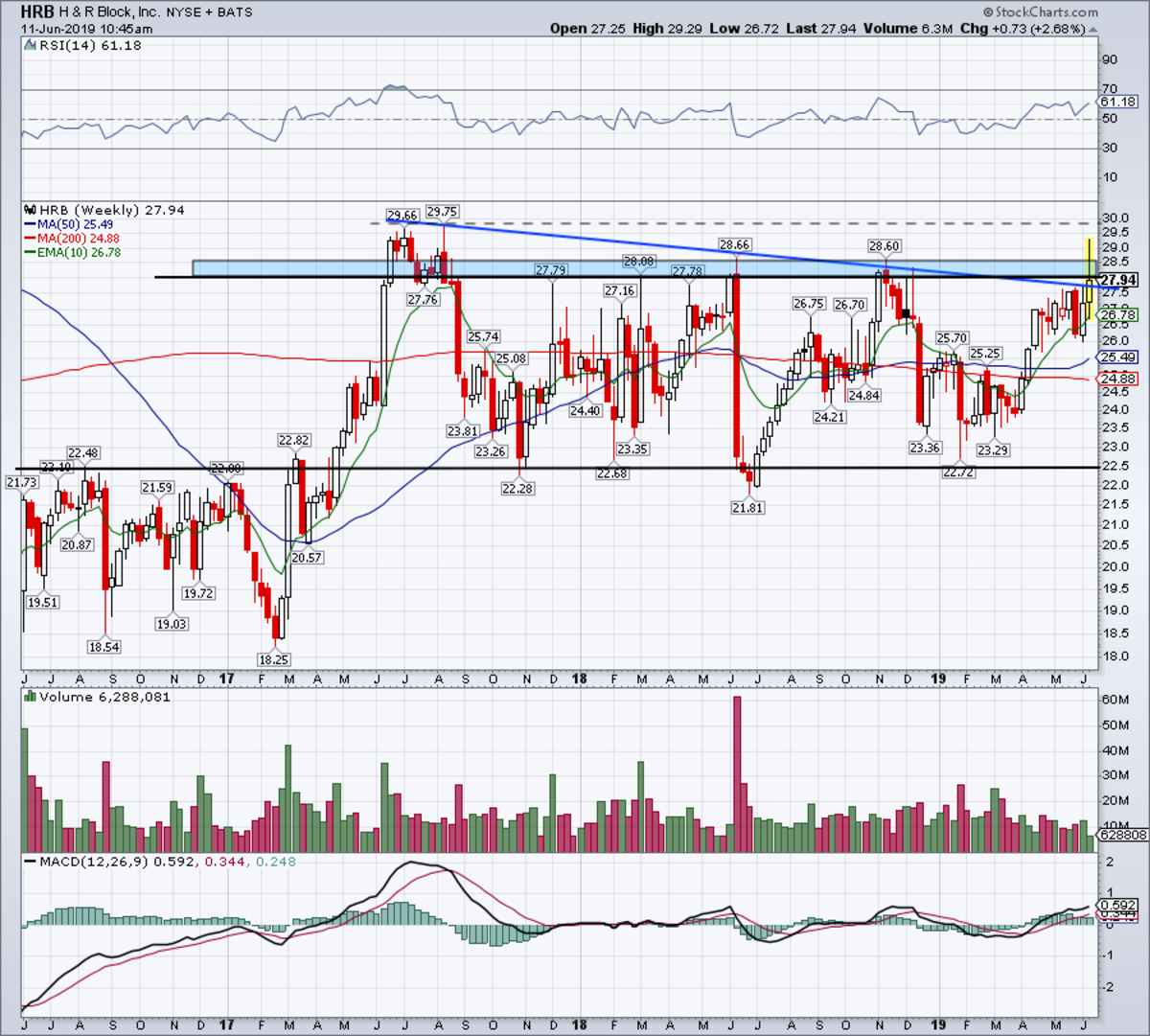The height and width of the screenshot is (1036, 1150).
Task: Click the 23.29 low price label
Action: coord(993,449)
